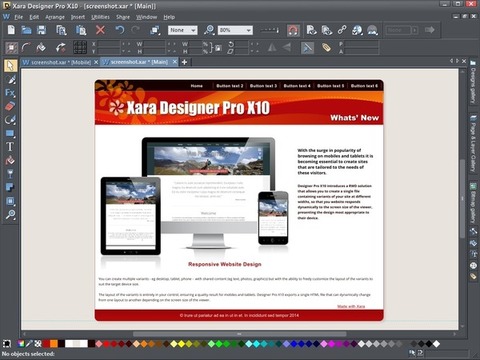Screen dimensions: 480x360
Task: Toggle the red magnet snap button
Action: [x=293, y=31]
